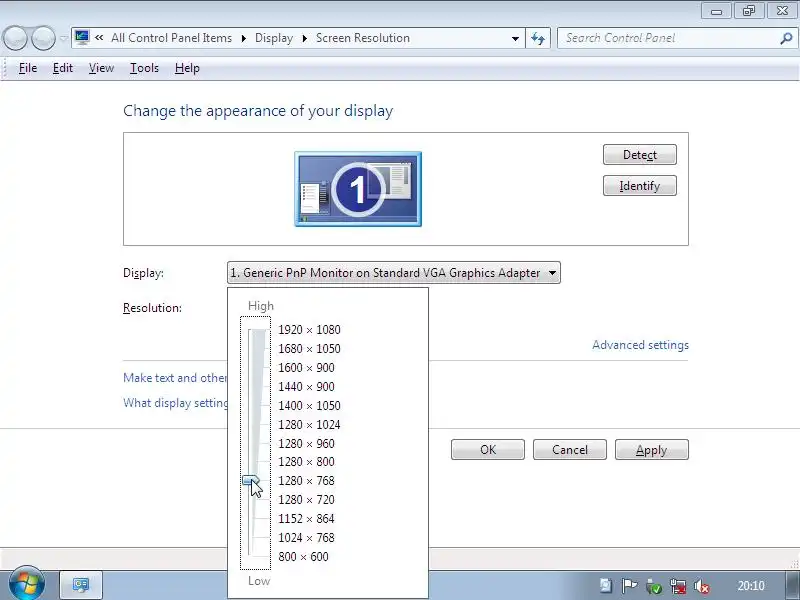The width and height of the screenshot is (800, 600).
Task: Click the first system tray icon
Action: tap(606, 586)
